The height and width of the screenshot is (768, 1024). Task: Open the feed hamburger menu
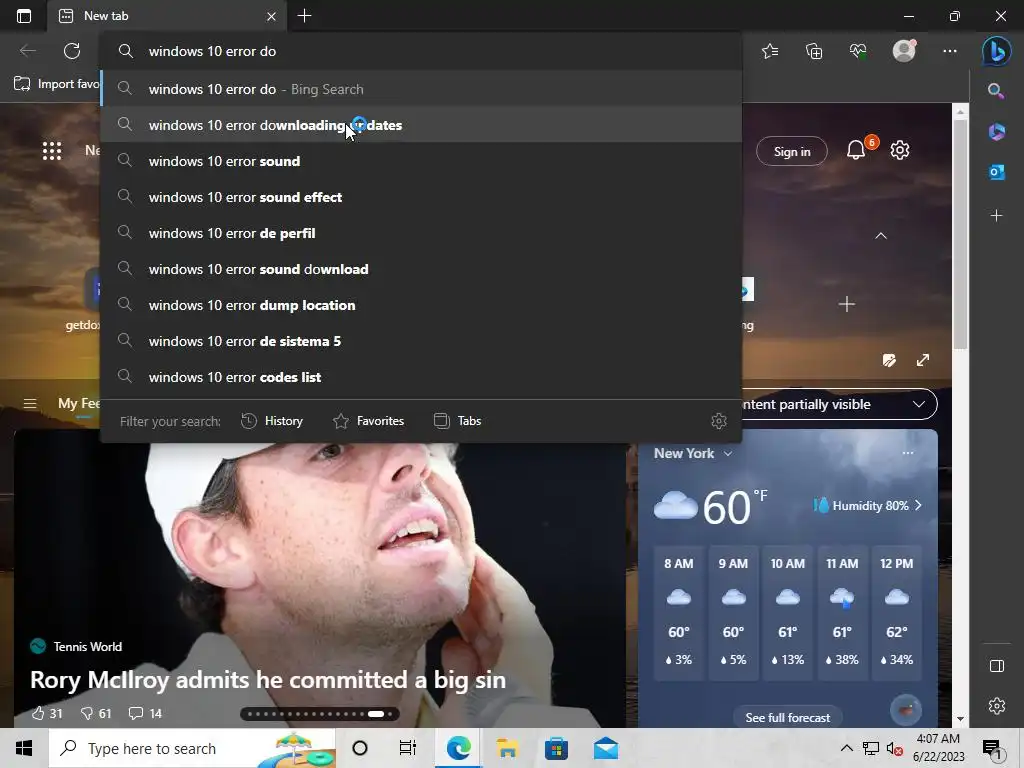(x=29, y=404)
